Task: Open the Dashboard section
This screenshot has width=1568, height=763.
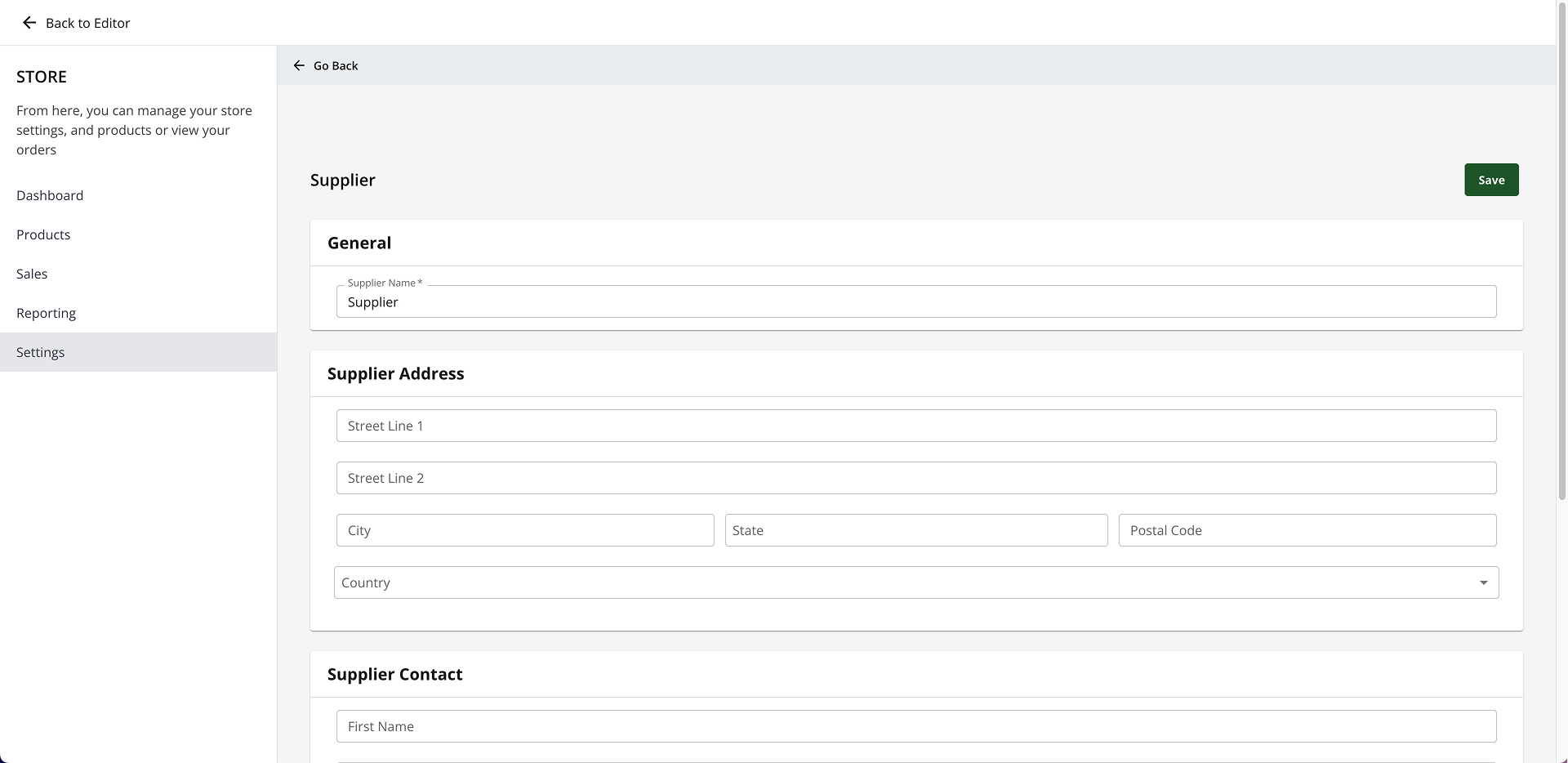Action: pyautogui.click(x=139, y=195)
